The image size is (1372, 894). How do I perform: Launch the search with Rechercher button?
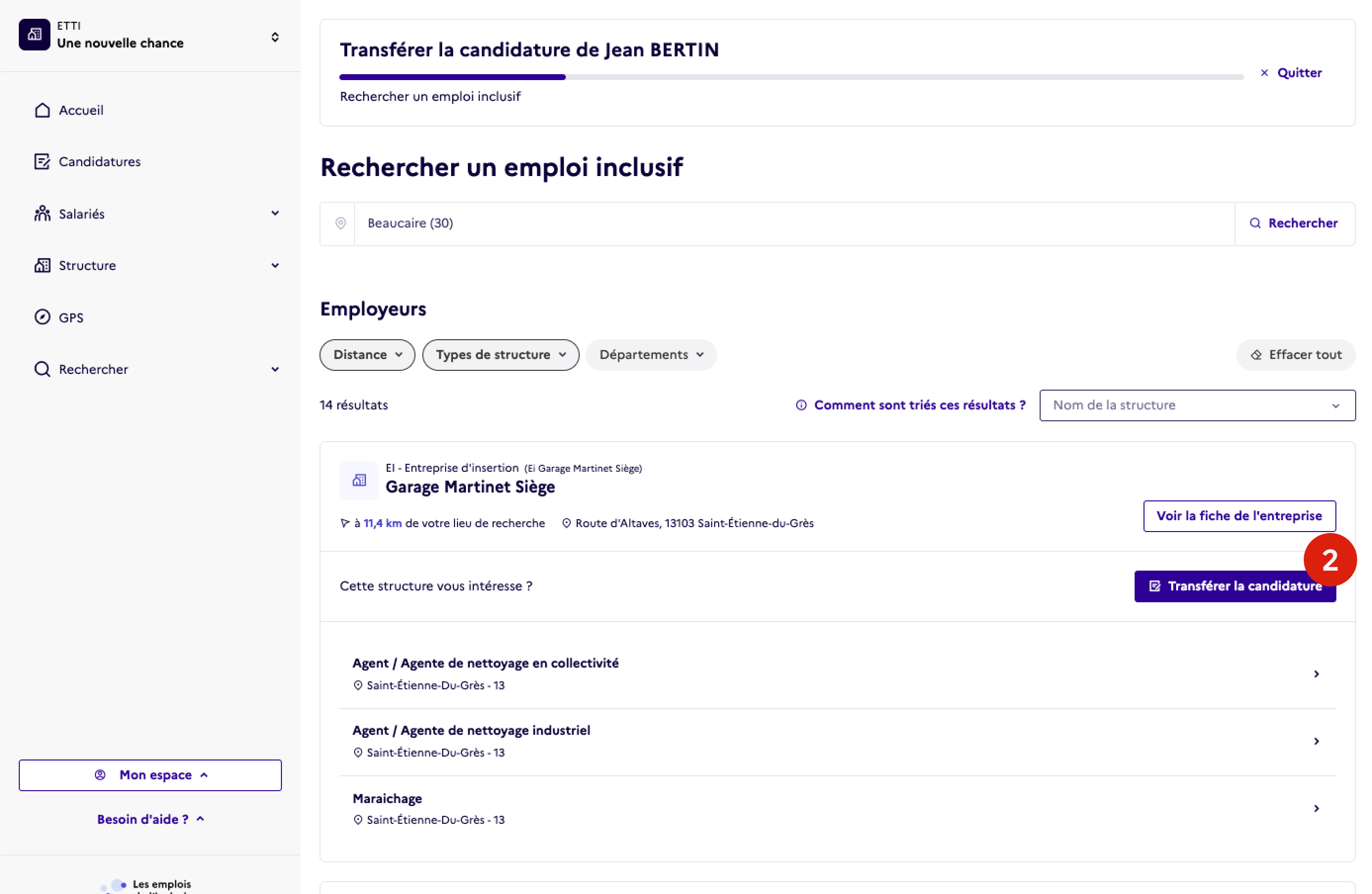tap(1295, 223)
